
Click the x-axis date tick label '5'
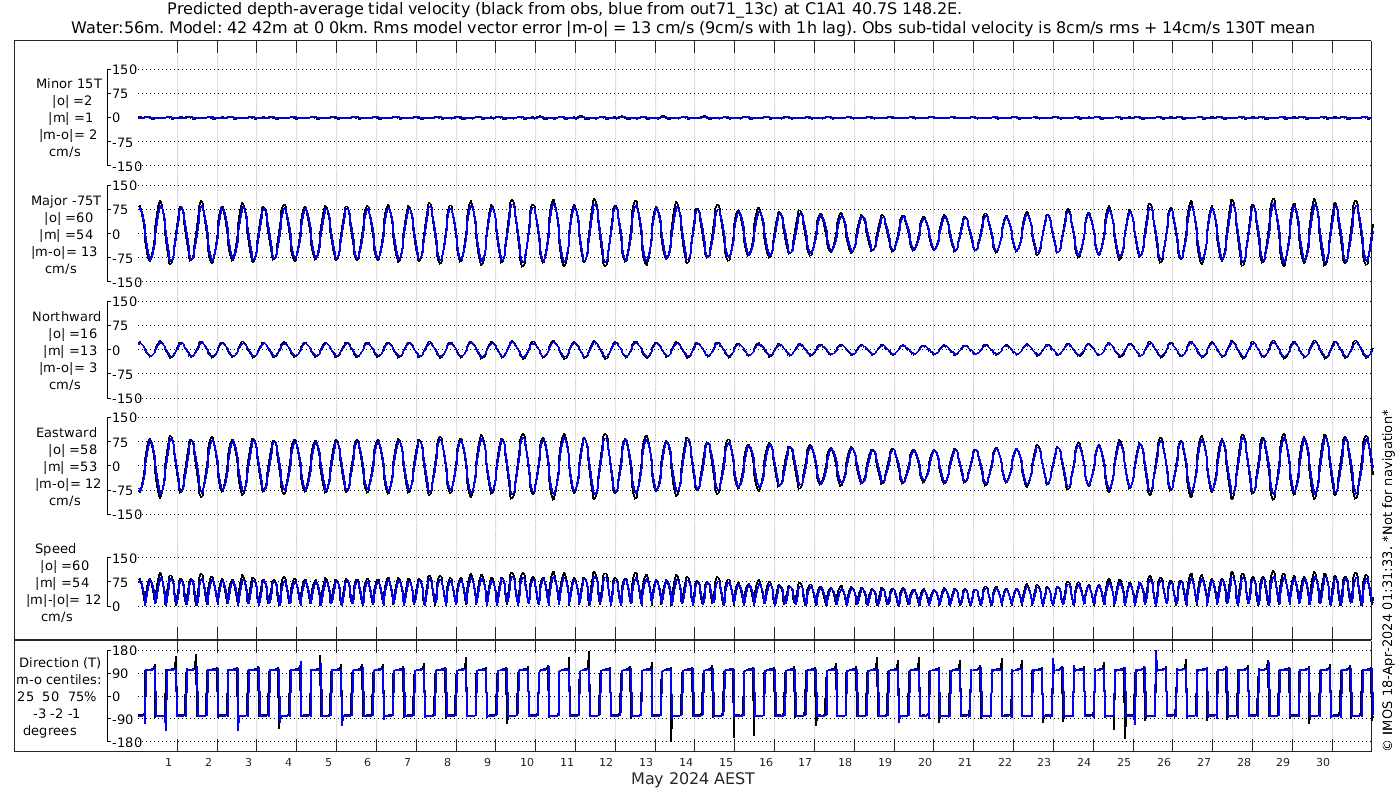(x=327, y=762)
